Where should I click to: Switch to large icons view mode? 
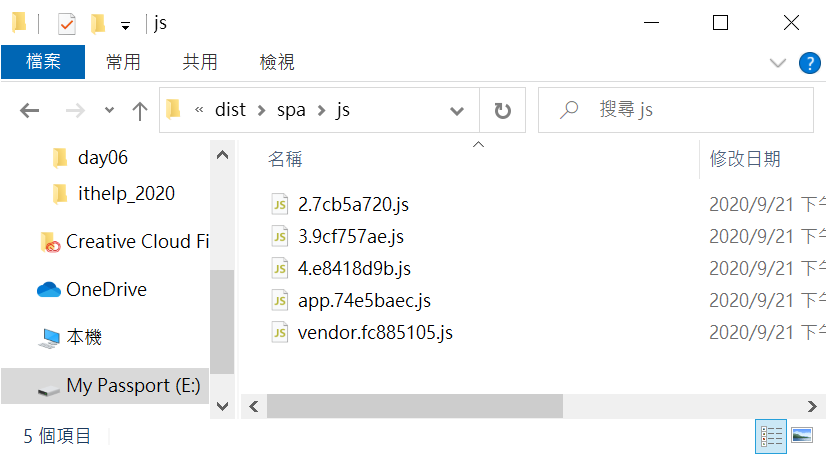coord(802,436)
